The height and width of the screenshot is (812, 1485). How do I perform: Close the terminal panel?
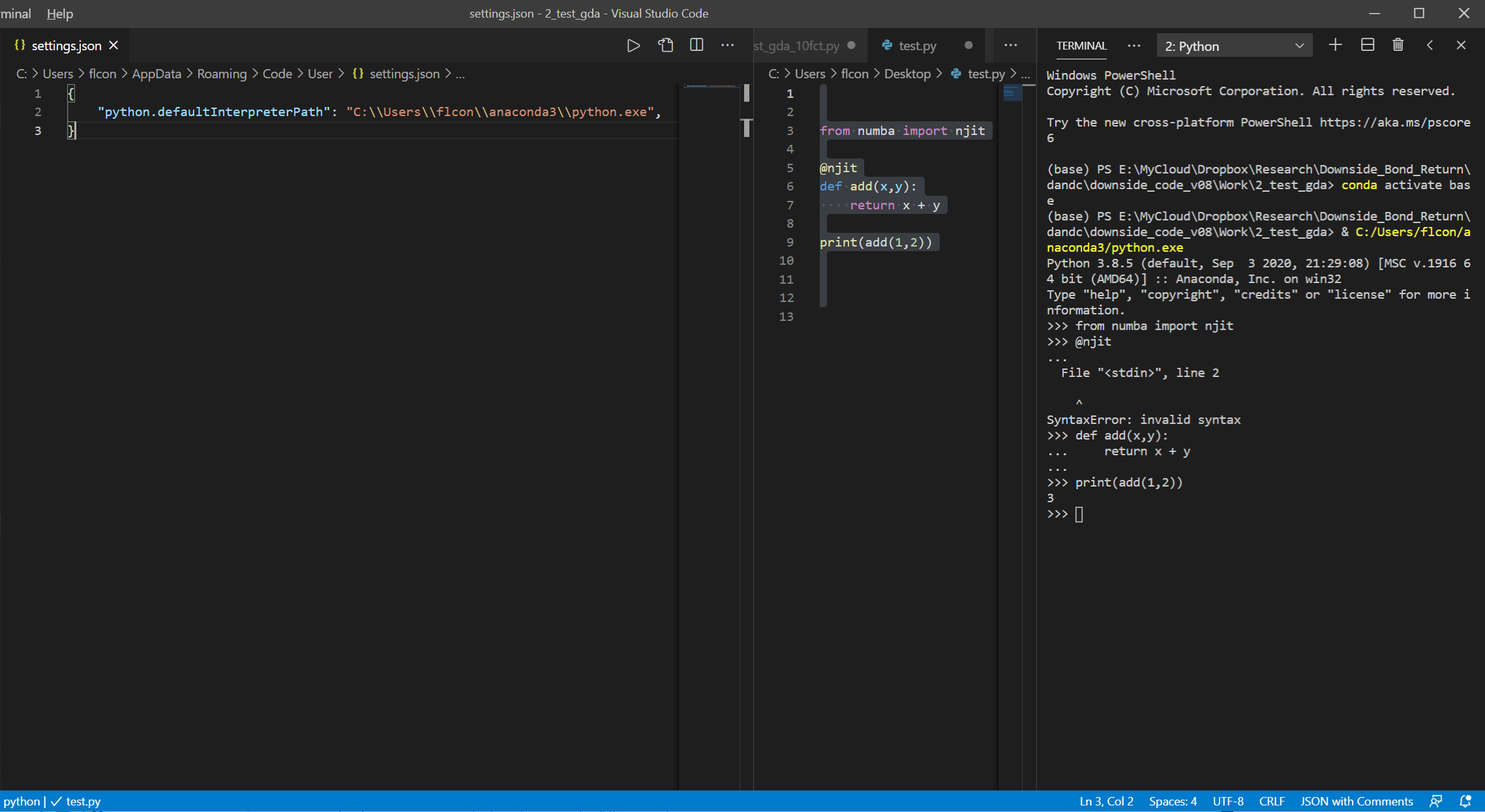pyautogui.click(x=1461, y=45)
